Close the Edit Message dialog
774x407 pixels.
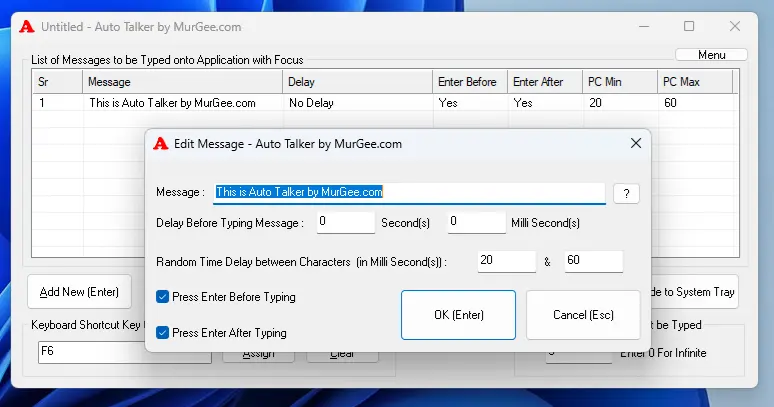(x=636, y=143)
